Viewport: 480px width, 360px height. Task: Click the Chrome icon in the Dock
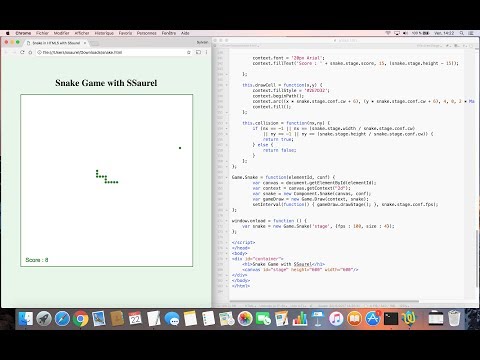click(81, 319)
